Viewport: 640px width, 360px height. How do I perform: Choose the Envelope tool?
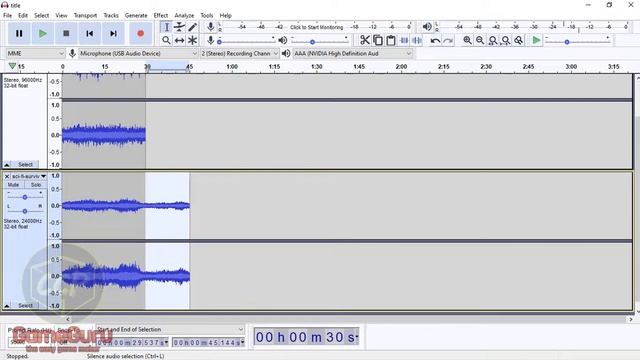click(179, 27)
